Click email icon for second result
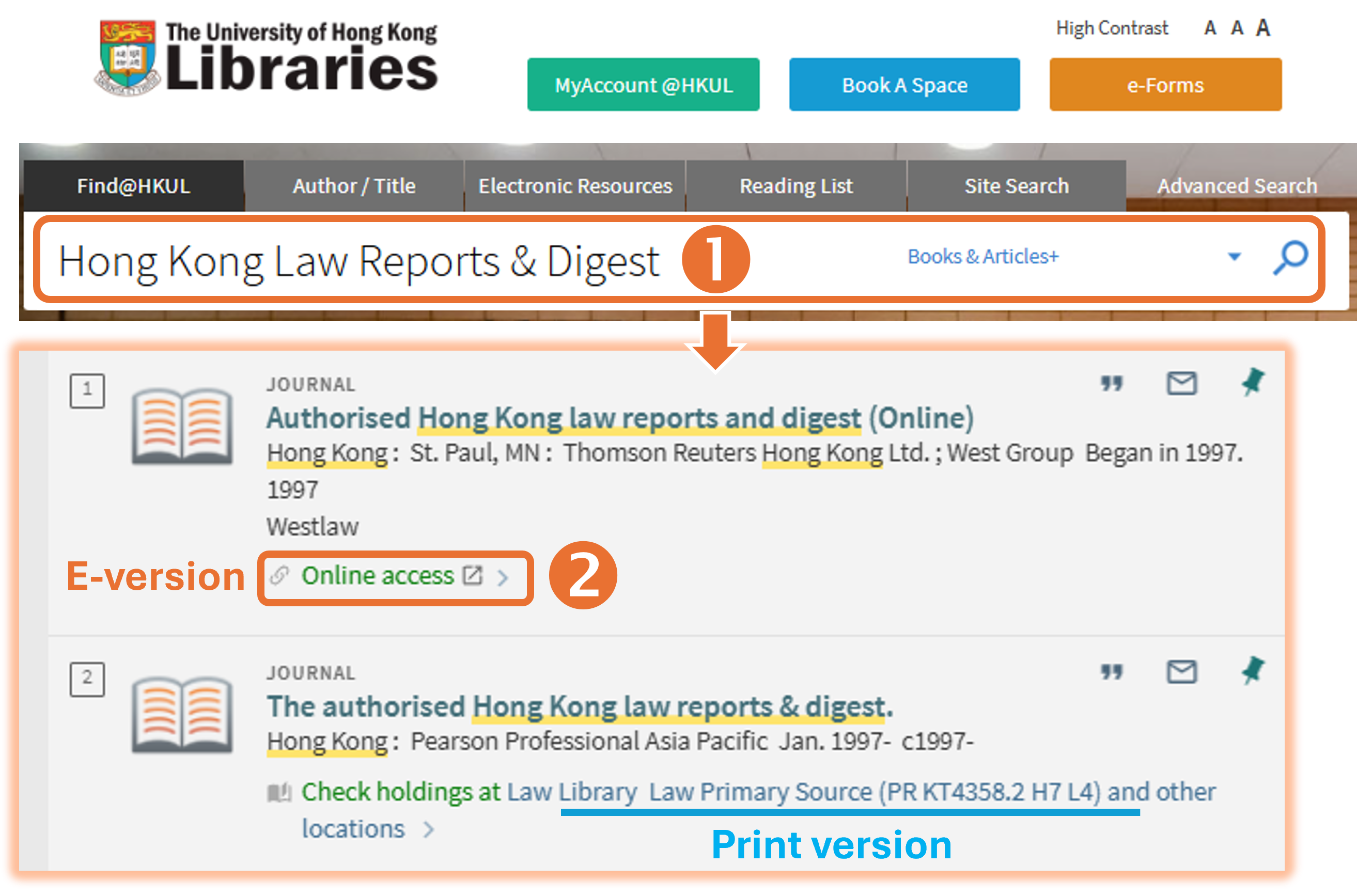This screenshot has width=1357, height=896. click(x=1181, y=672)
